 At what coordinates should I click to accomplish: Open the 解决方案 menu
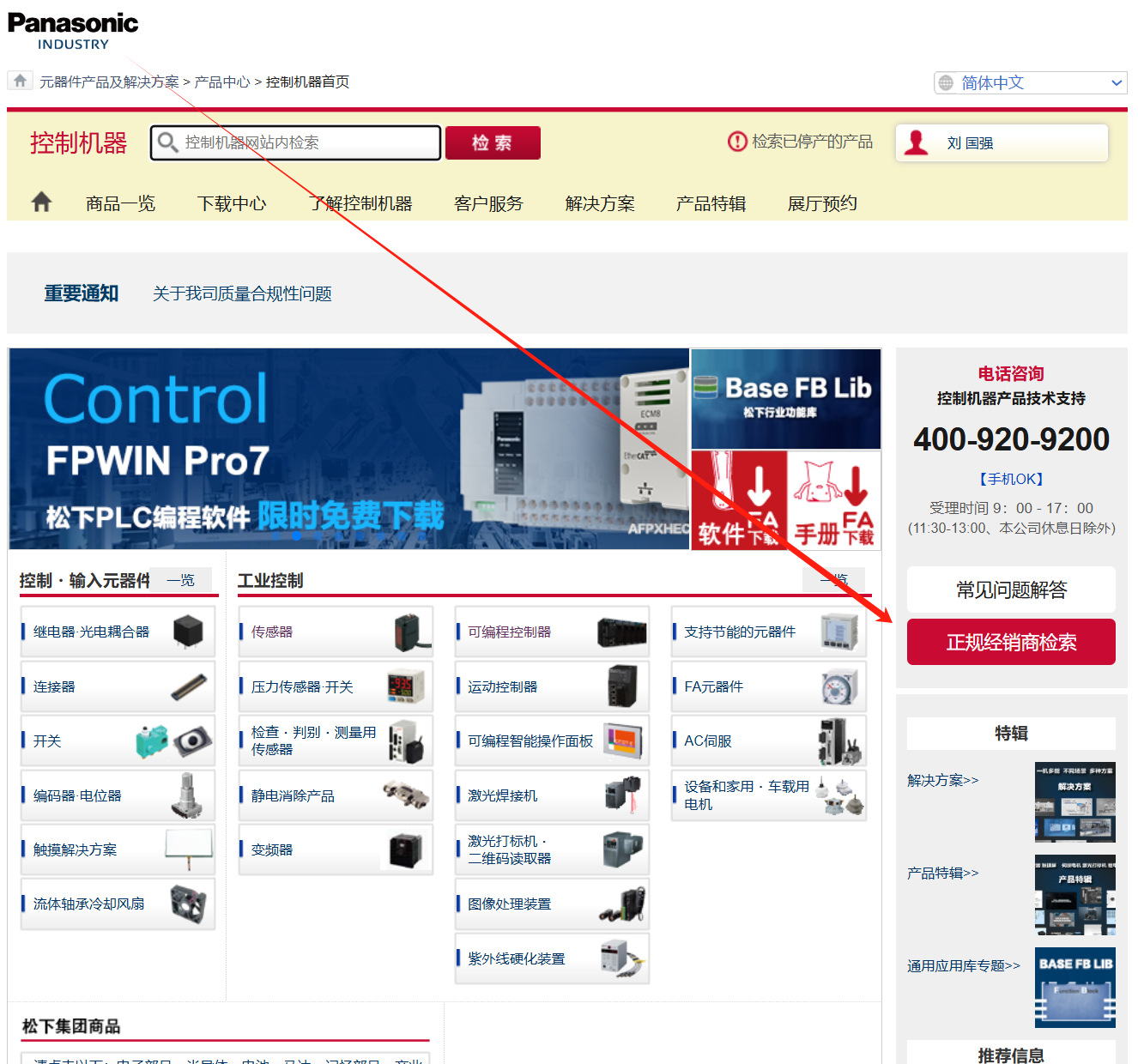click(600, 203)
